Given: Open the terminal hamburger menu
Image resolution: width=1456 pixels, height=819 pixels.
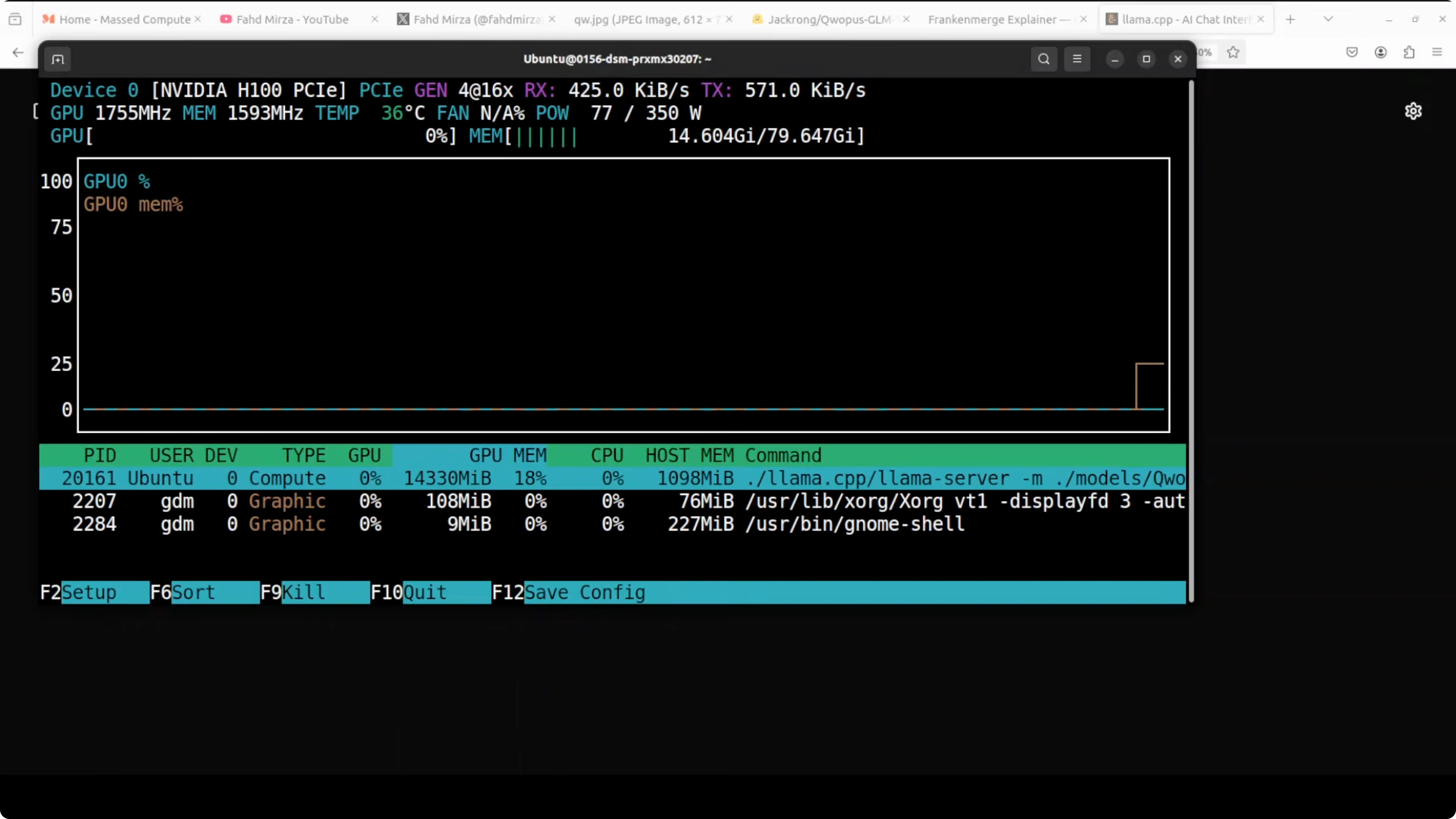Looking at the screenshot, I should pos(1077,59).
